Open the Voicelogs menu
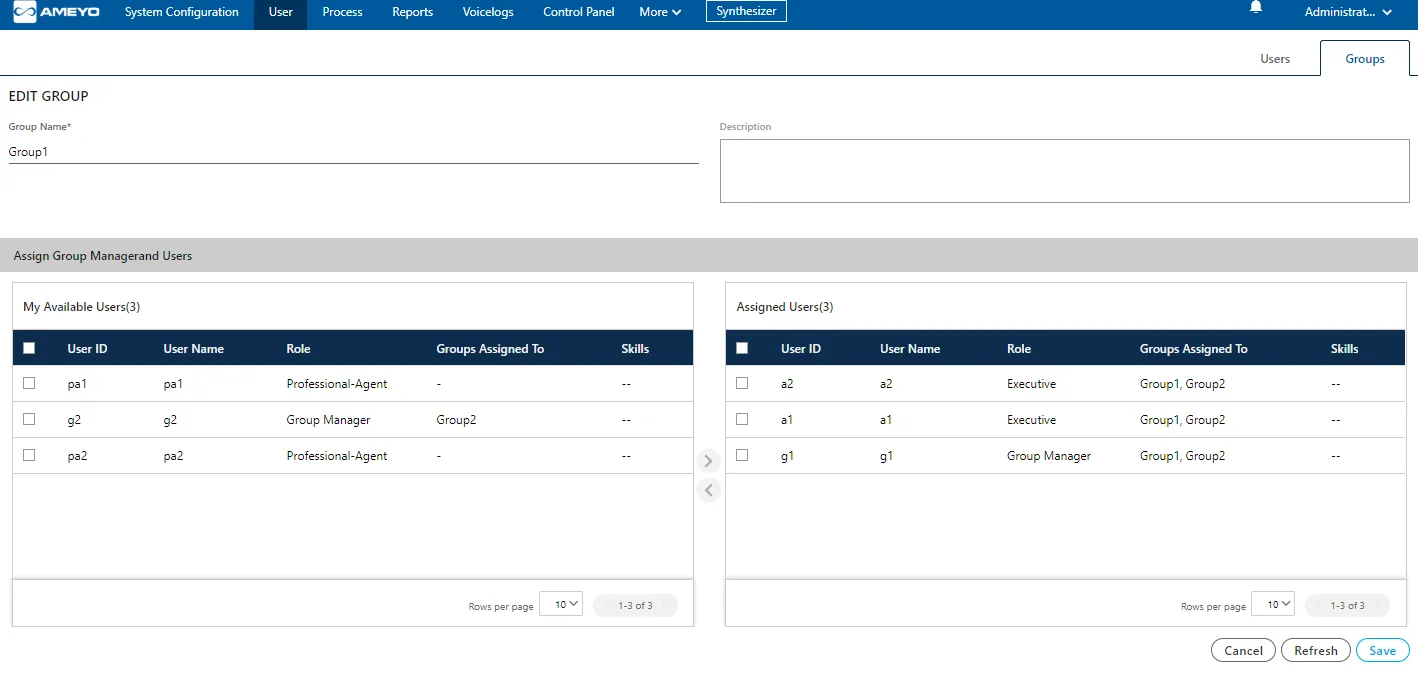Viewport: 1418px width, 673px height. [488, 12]
